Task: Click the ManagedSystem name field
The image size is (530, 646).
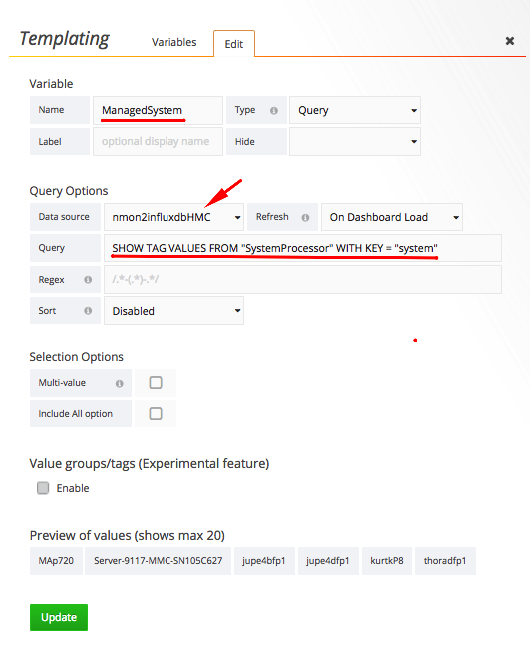Action: (158, 110)
